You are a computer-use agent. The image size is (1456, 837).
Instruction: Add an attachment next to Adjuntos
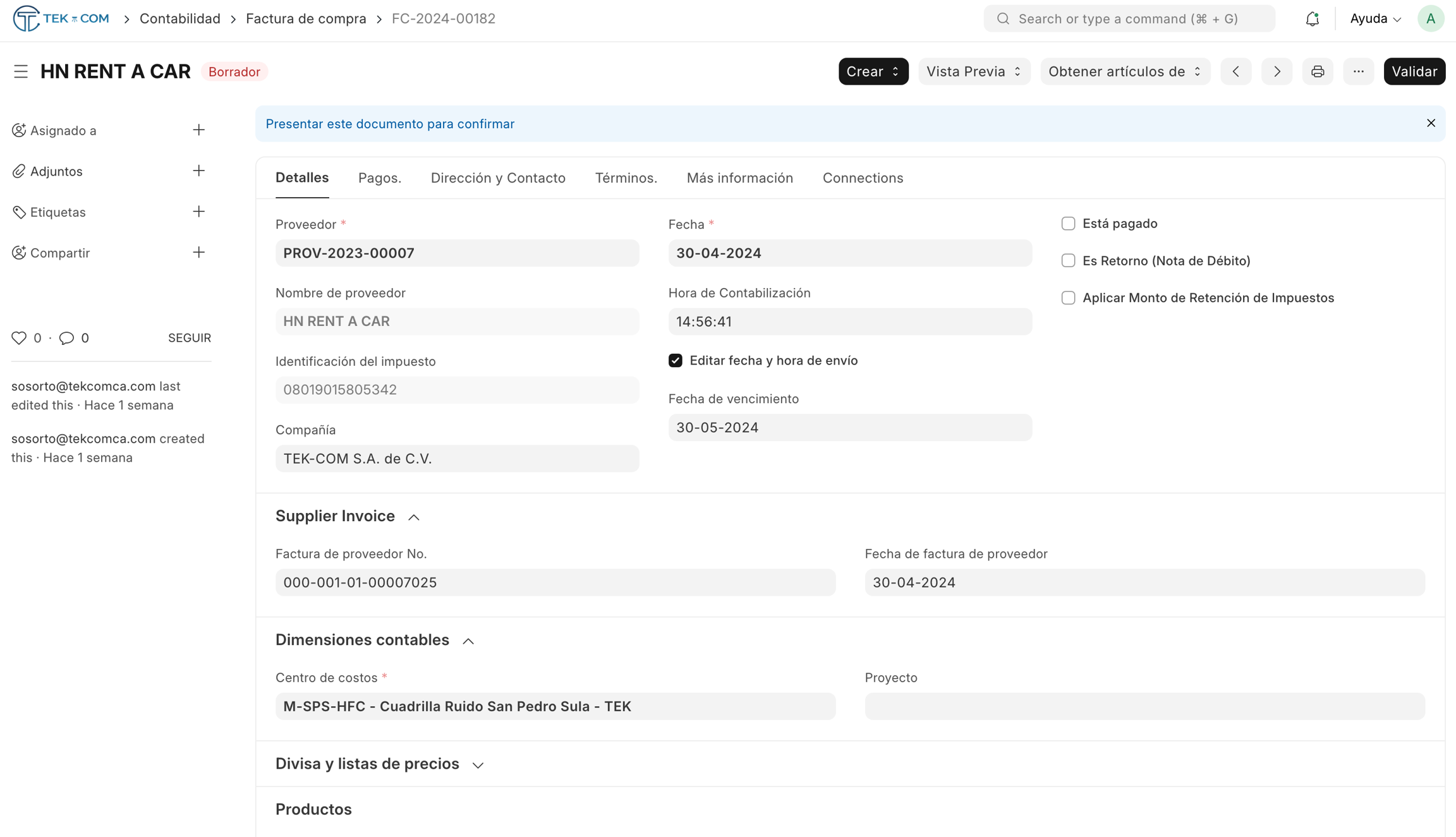tap(198, 171)
